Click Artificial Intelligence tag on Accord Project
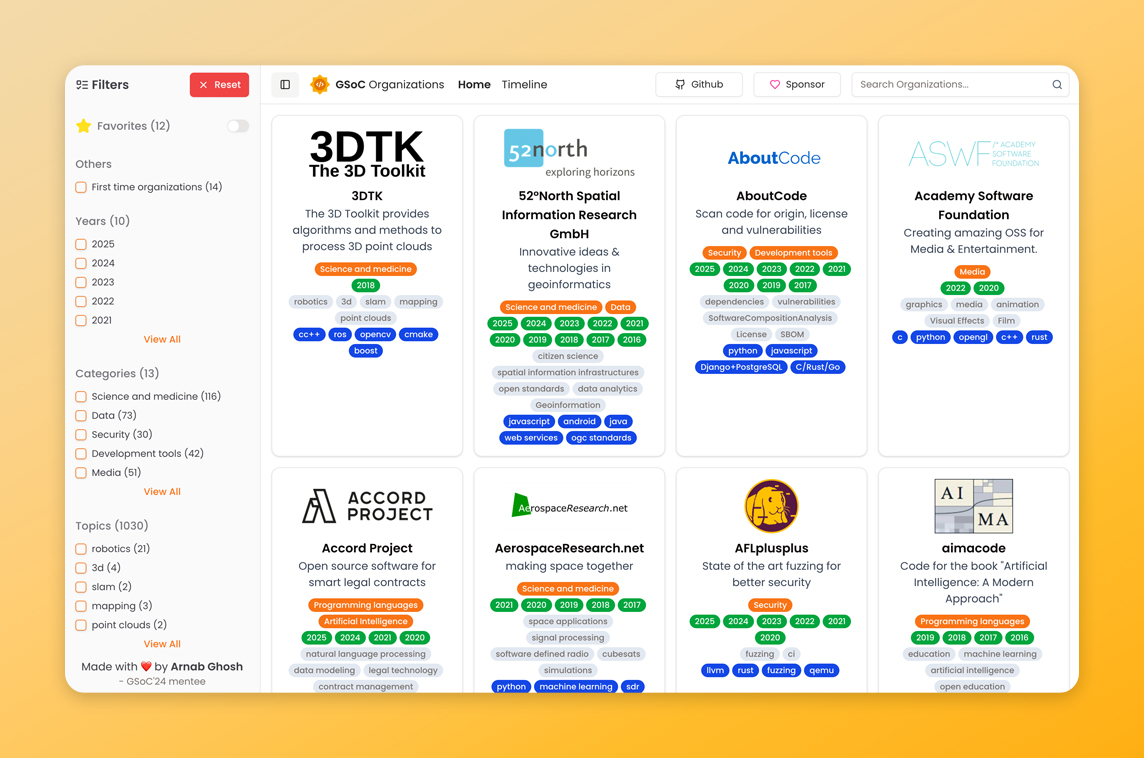The width and height of the screenshot is (1144, 758). [366, 622]
